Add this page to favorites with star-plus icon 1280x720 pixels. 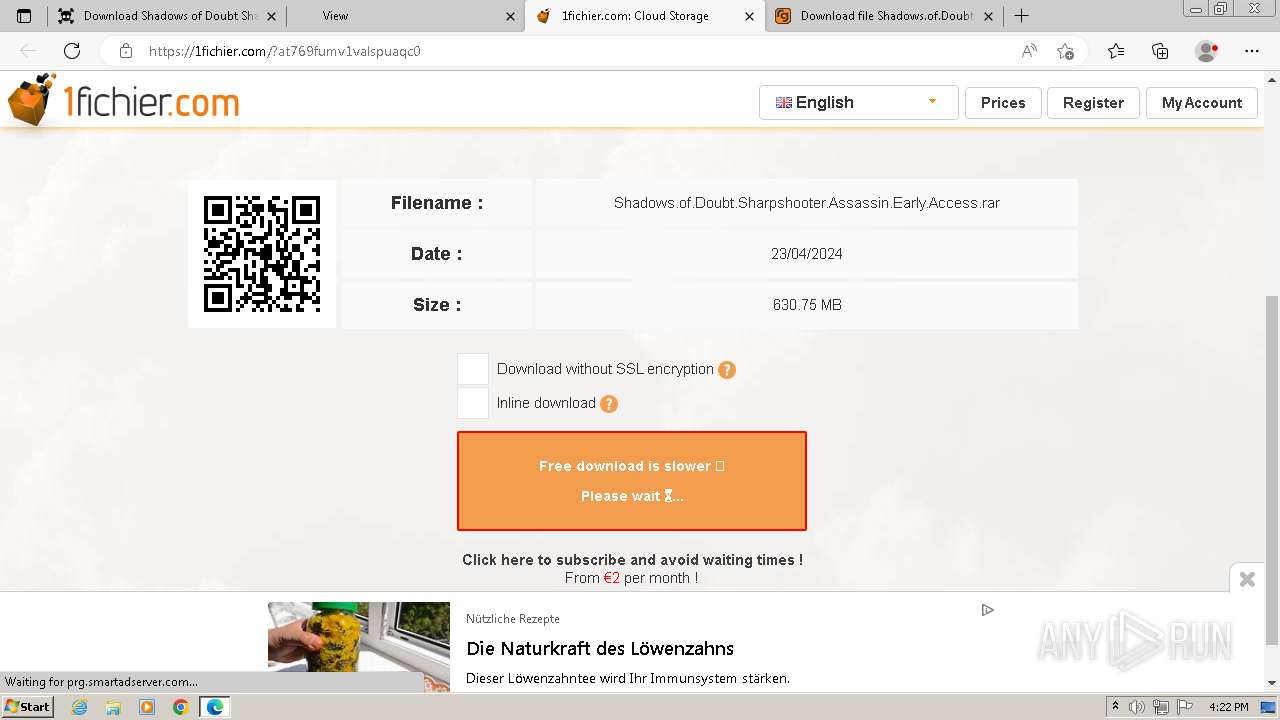coord(1065,51)
